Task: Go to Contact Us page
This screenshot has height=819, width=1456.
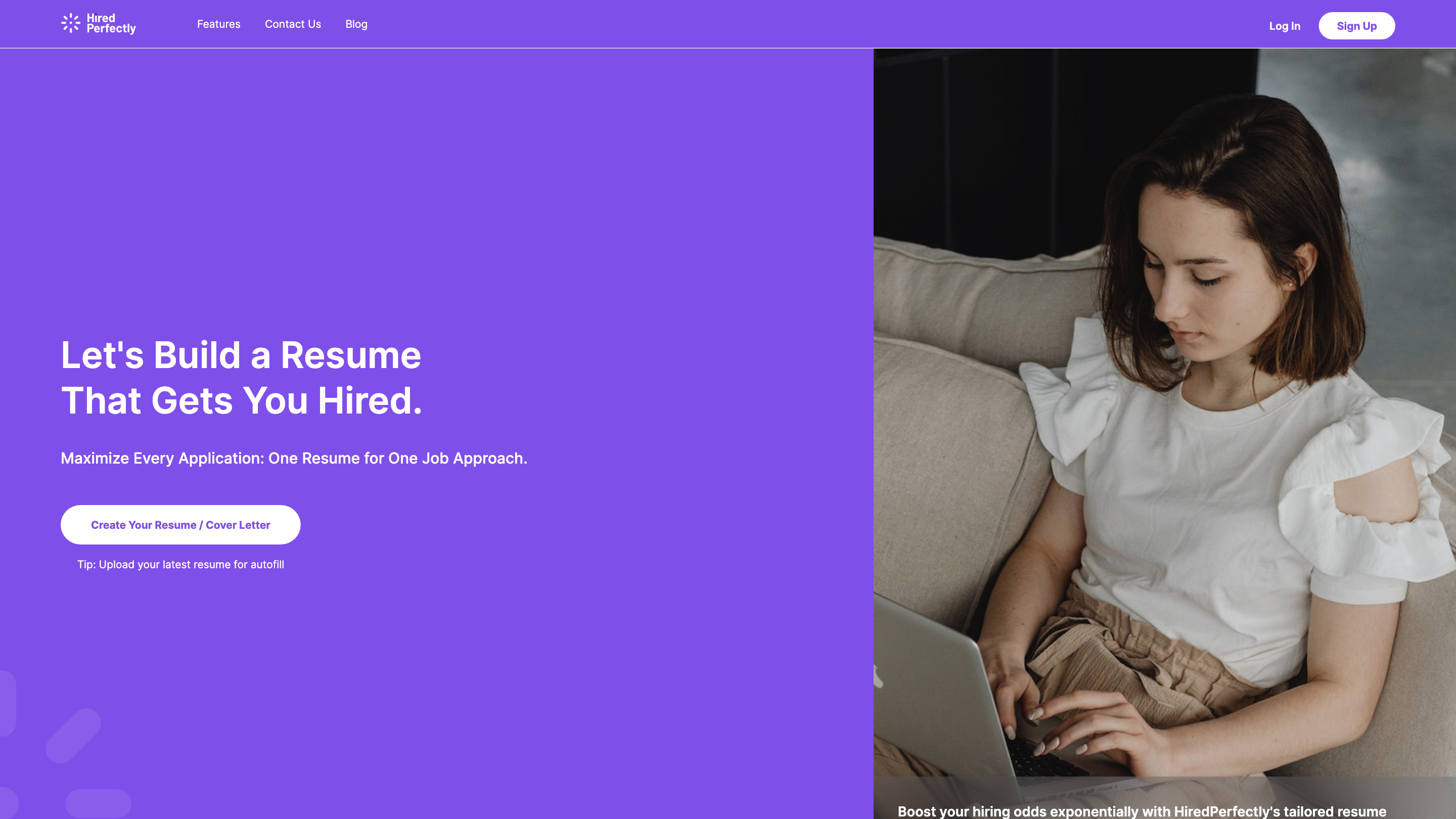Action: click(x=293, y=24)
